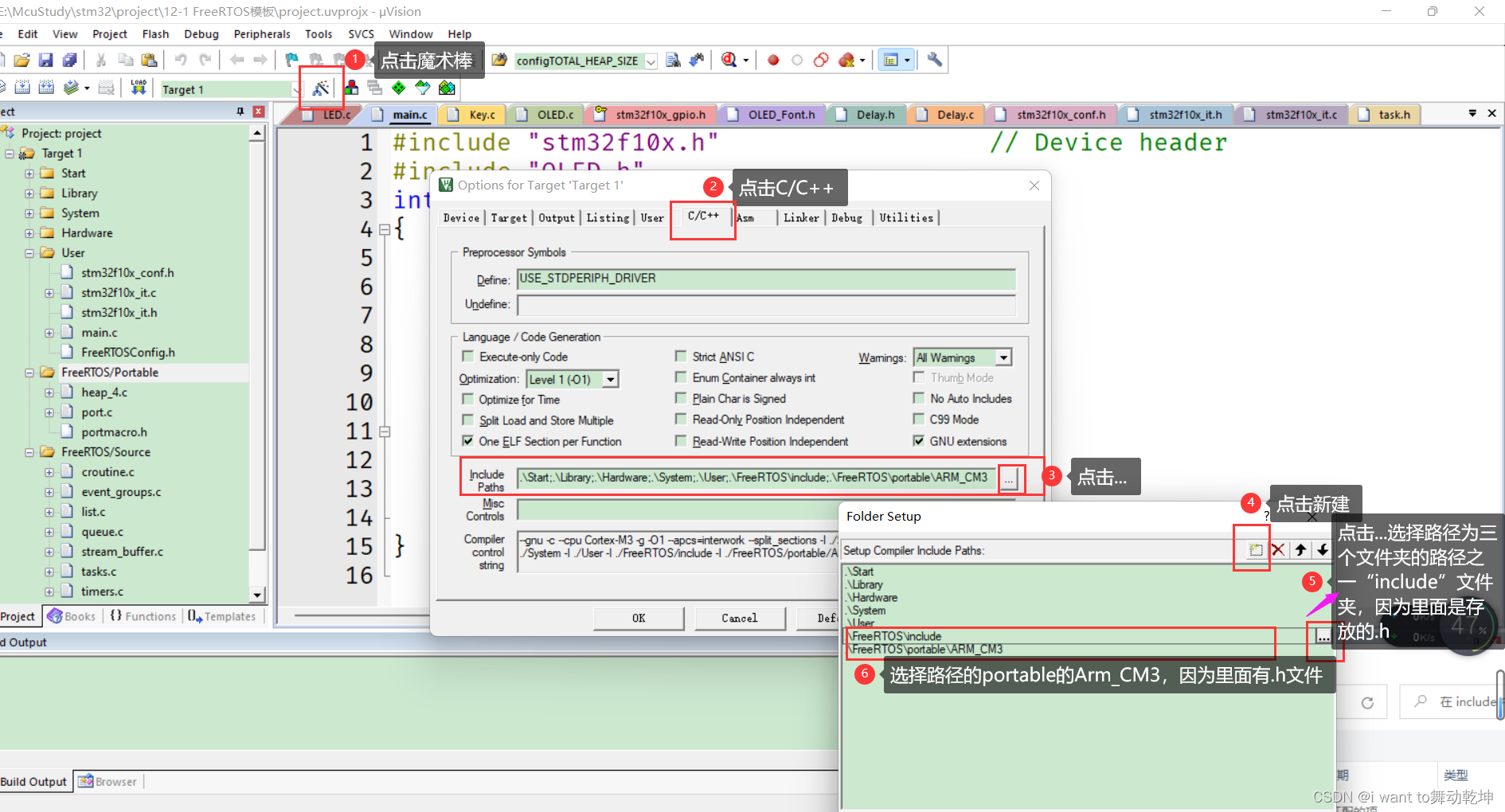Click the Build target icon

tap(22, 88)
